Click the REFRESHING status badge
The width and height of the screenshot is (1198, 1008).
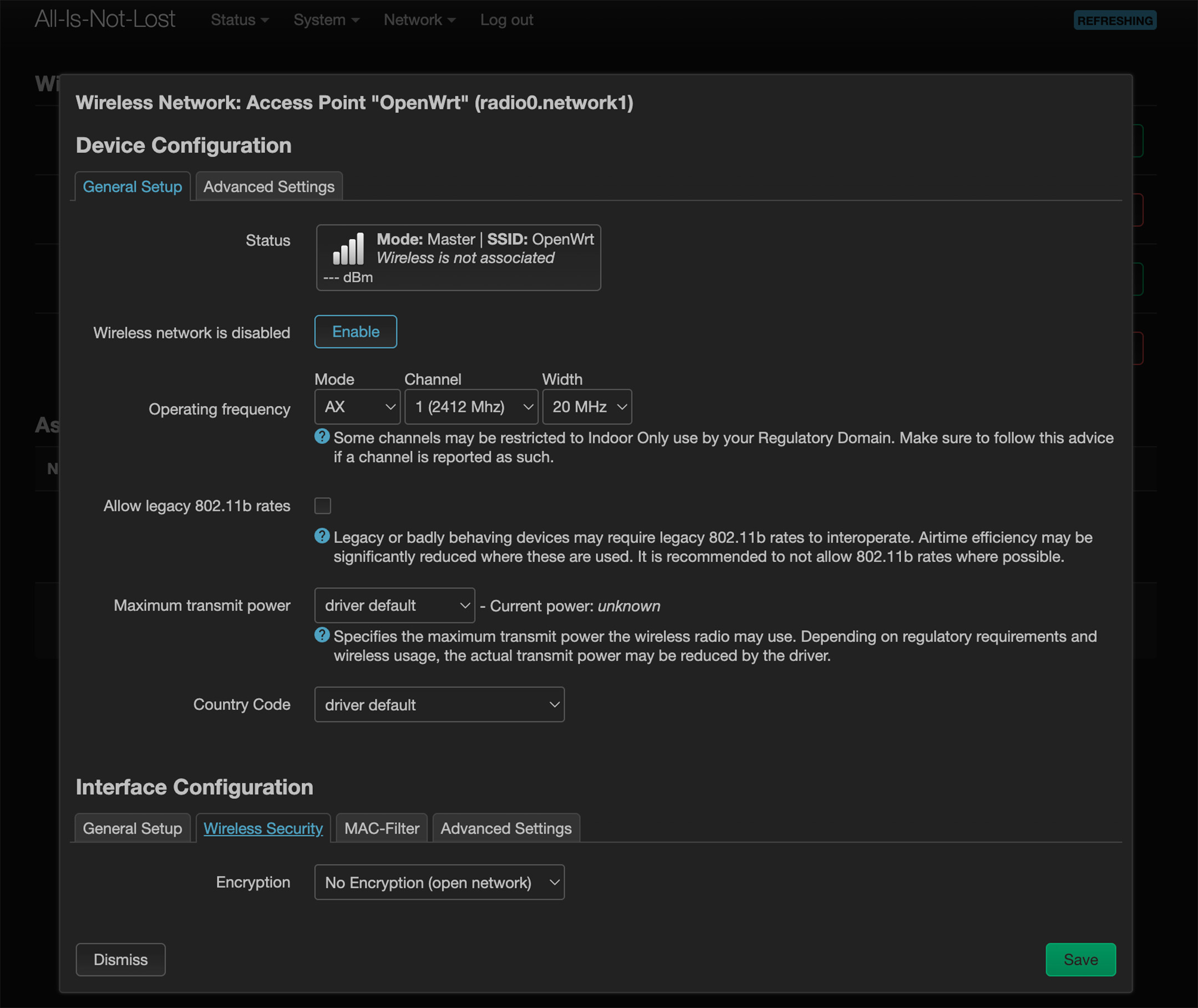[x=1115, y=20]
